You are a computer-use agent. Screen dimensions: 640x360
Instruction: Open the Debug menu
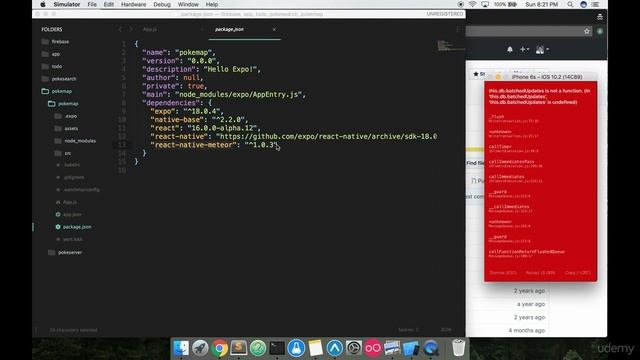point(162,4)
